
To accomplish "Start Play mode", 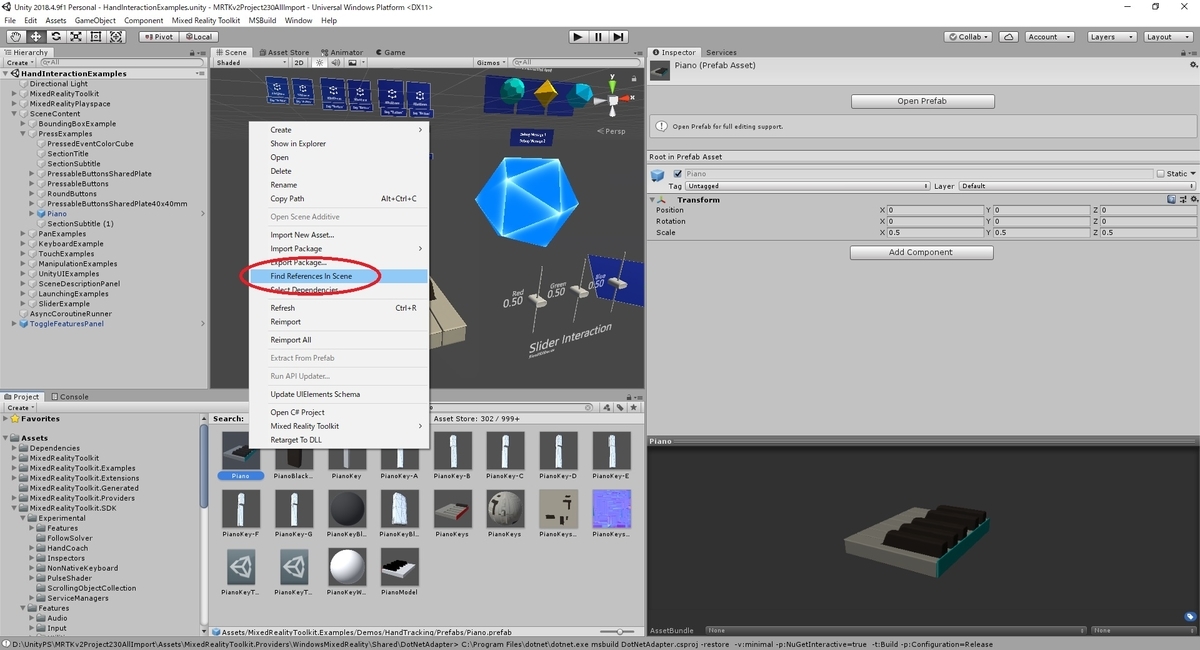I will pos(578,37).
